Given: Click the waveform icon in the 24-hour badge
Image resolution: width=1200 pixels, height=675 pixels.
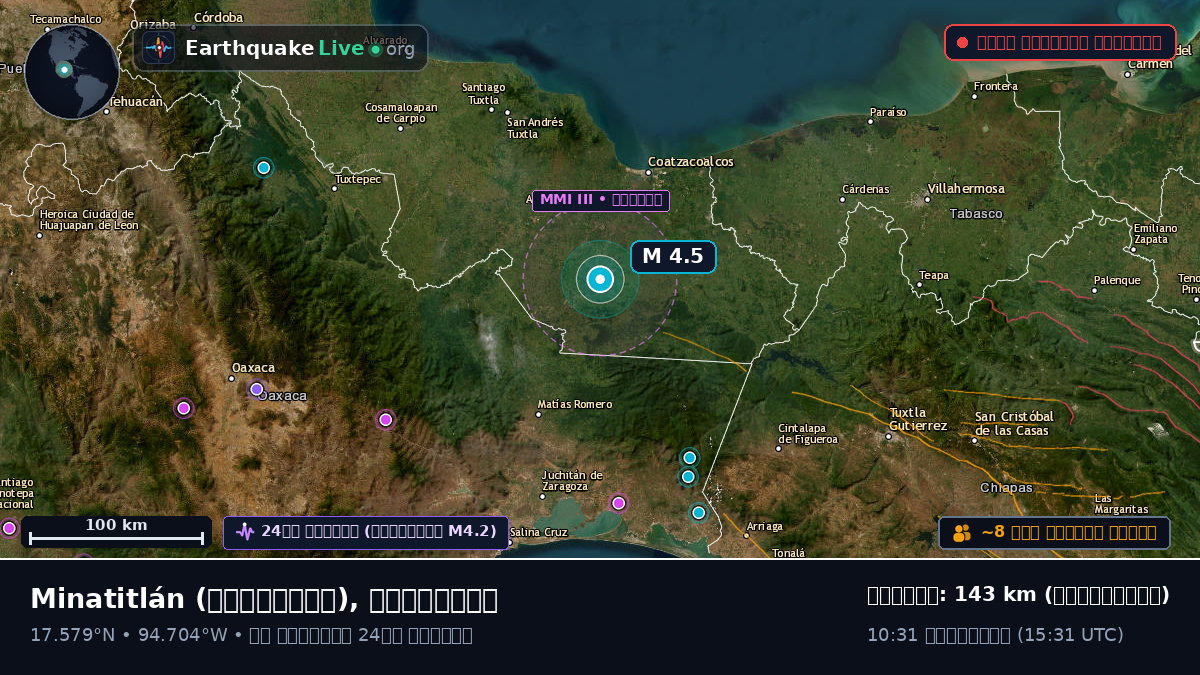Looking at the screenshot, I should point(245,531).
